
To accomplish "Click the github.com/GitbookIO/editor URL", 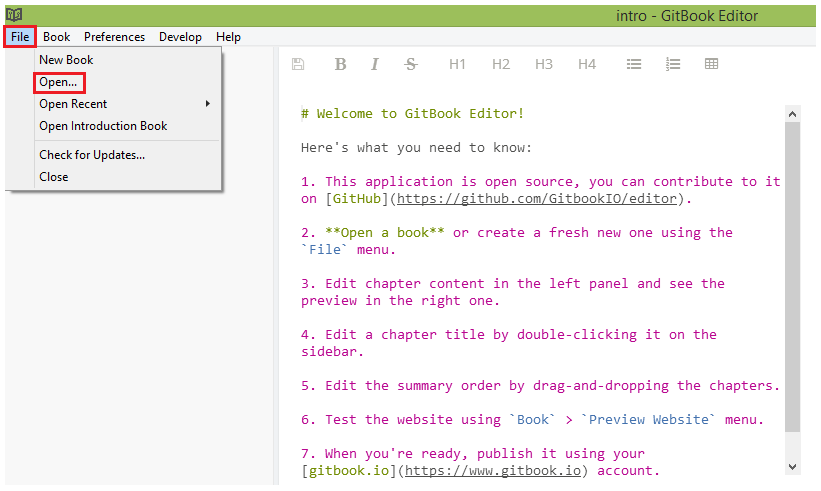I will pyautogui.click(x=537, y=199).
